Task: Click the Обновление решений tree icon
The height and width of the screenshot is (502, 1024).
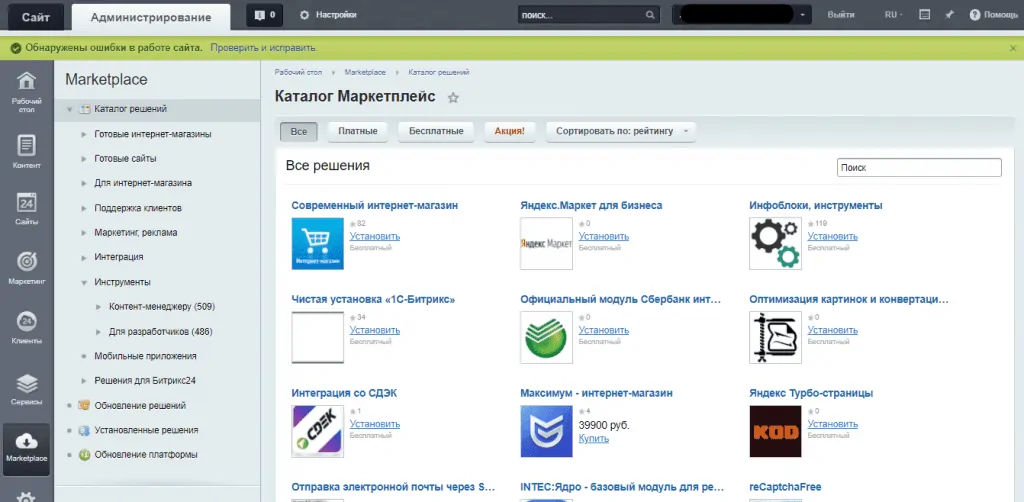Action: 84,405
